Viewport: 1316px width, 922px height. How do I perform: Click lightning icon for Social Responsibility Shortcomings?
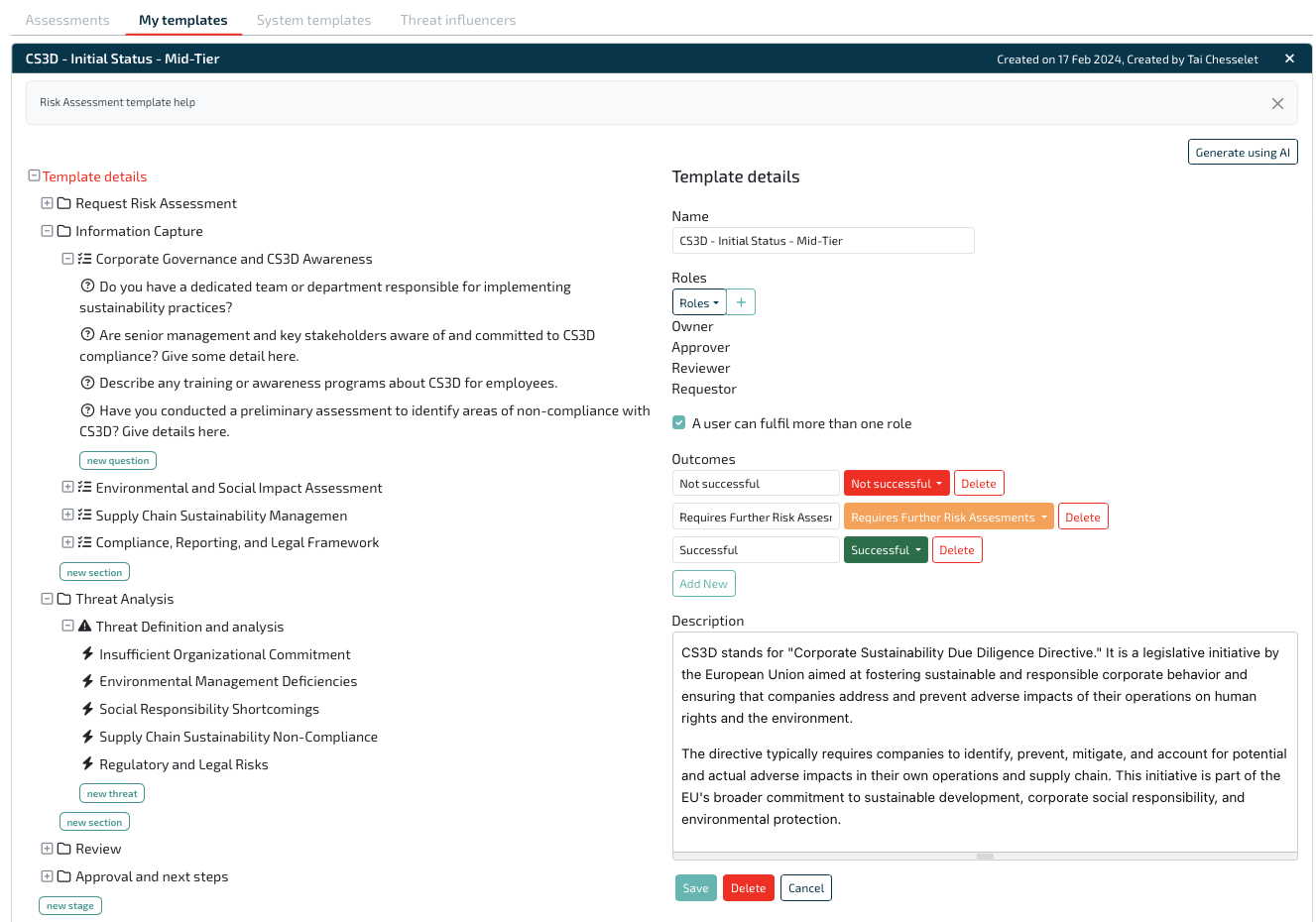pos(87,709)
